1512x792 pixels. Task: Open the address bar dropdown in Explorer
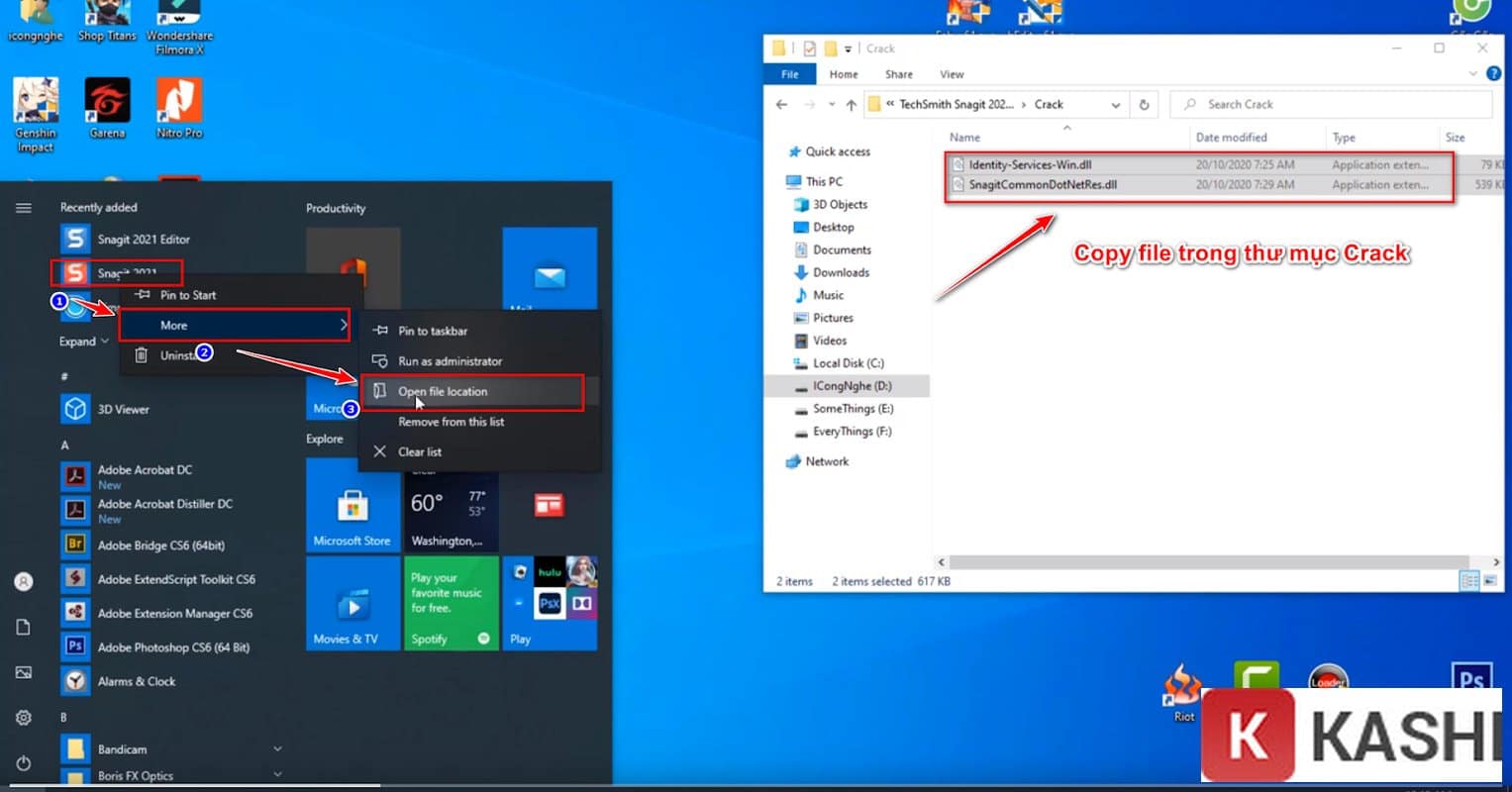(1117, 104)
